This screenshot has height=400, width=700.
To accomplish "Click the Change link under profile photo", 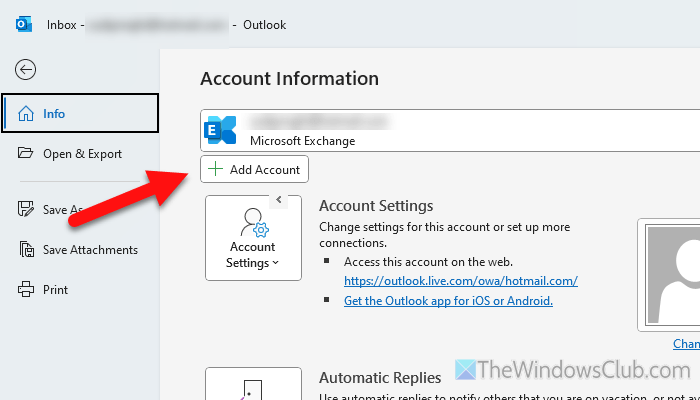I will click(x=686, y=344).
